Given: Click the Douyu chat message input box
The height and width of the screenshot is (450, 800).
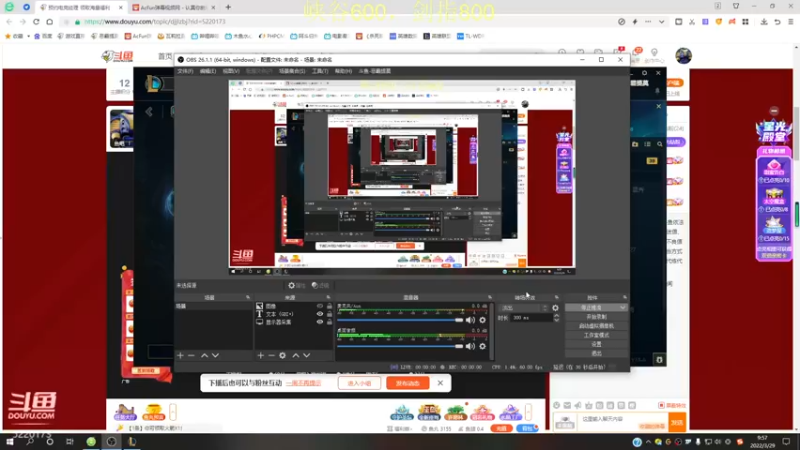Looking at the screenshot, I should tap(610, 422).
